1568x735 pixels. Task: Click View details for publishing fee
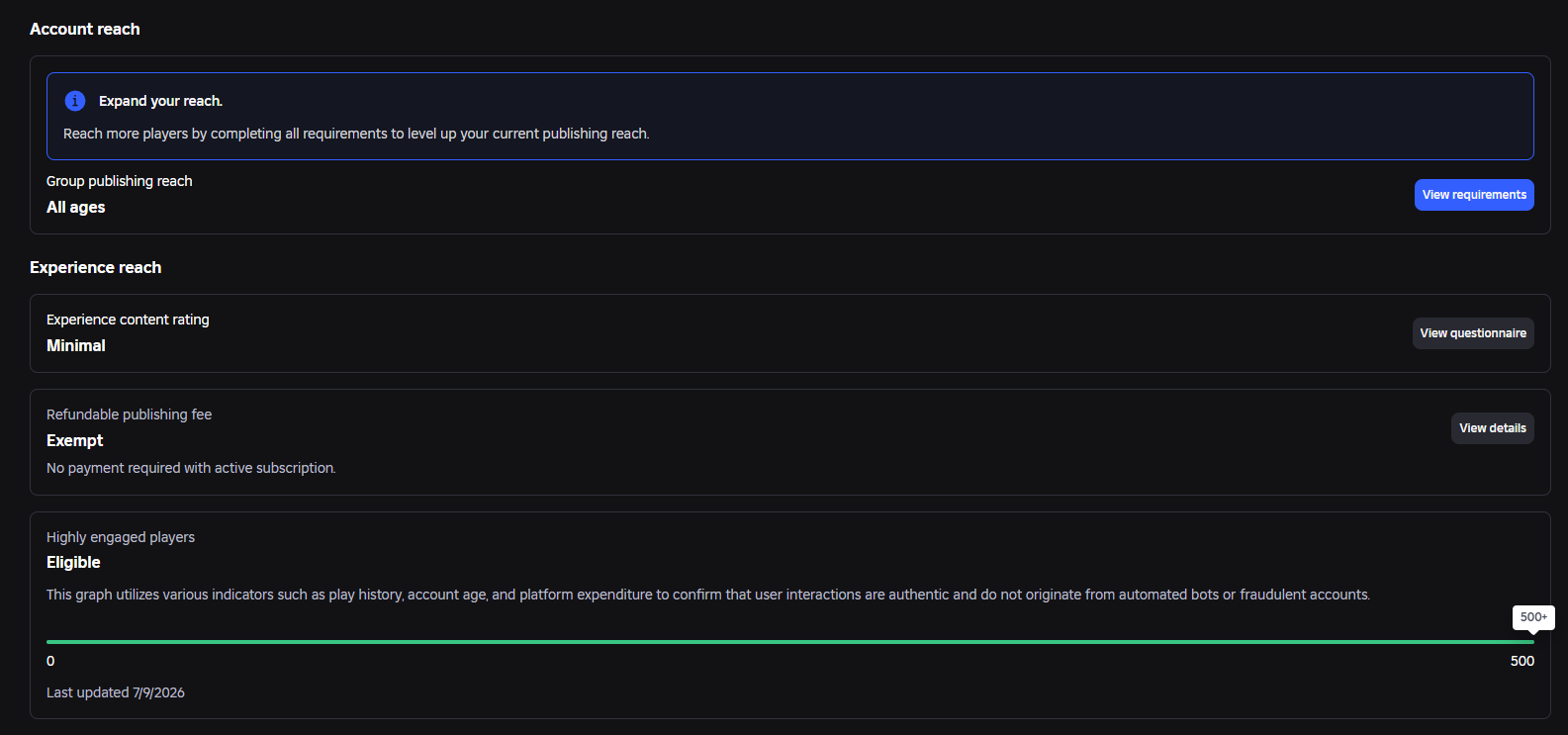(1493, 428)
